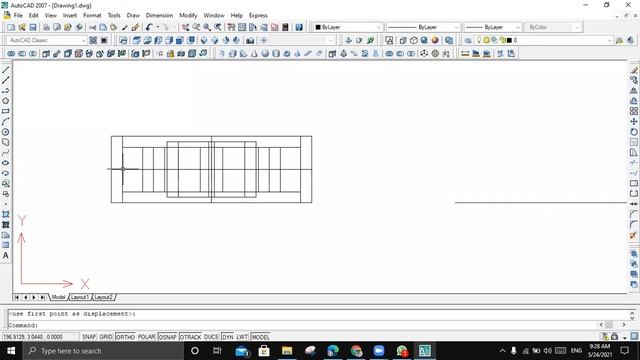Toggle GRID display in status bar
The height and width of the screenshot is (360, 640).
pyautogui.click(x=106, y=337)
